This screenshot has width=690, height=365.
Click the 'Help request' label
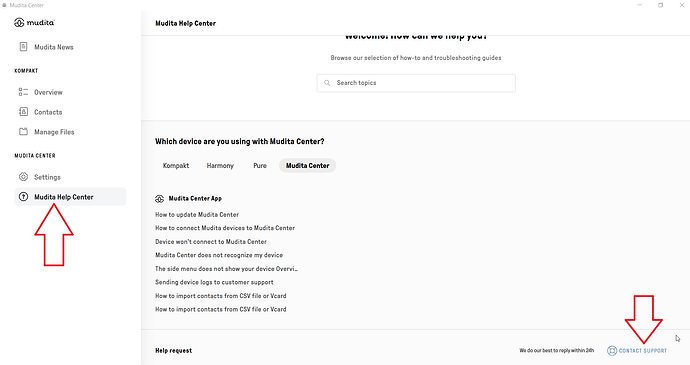[x=173, y=350]
